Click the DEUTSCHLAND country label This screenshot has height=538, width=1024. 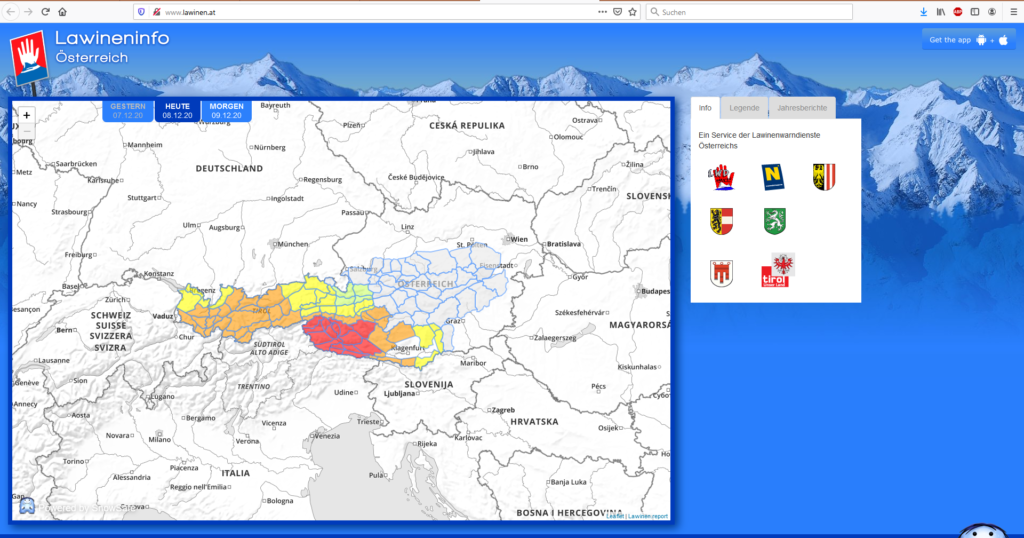(229, 168)
